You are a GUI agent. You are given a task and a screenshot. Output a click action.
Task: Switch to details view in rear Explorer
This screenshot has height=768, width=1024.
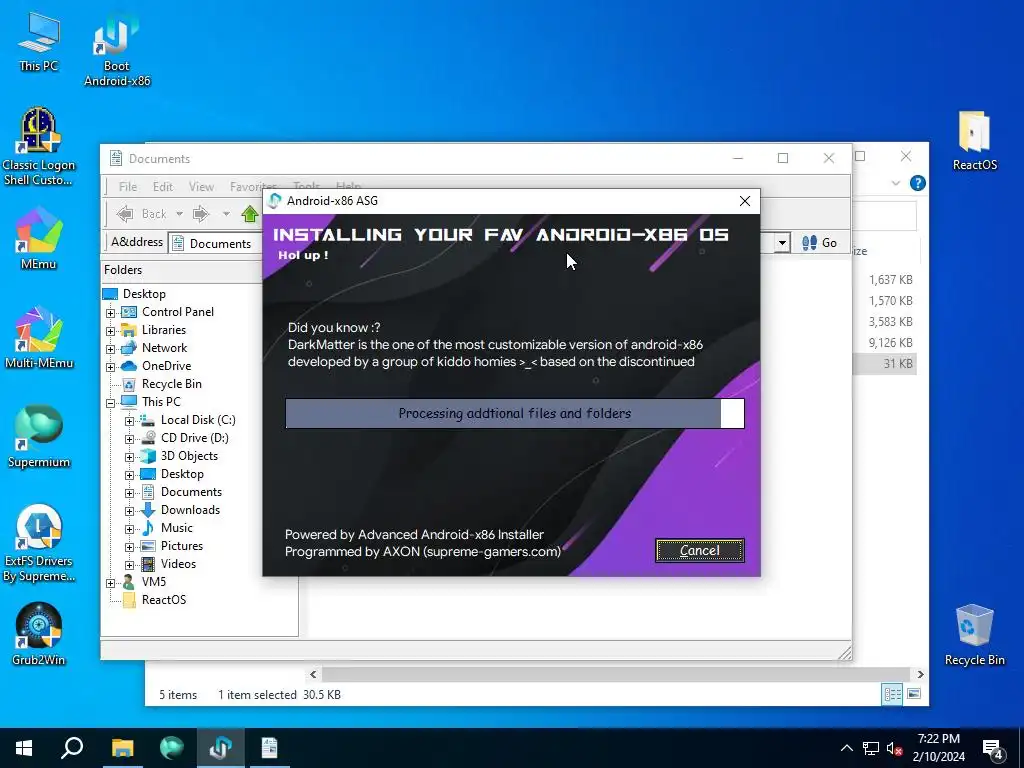point(892,694)
